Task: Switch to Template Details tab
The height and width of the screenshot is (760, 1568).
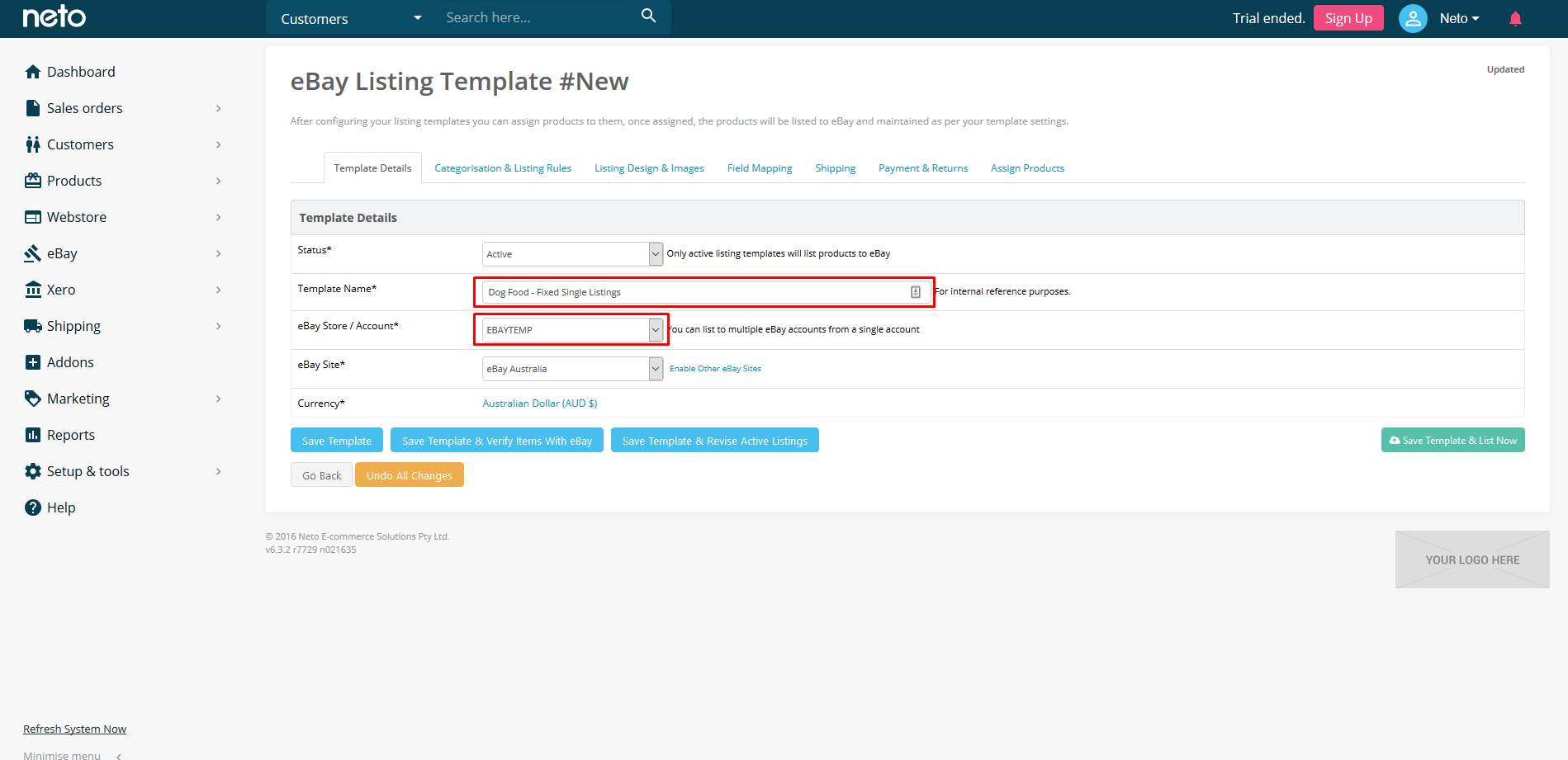Action: click(x=372, y=168)
